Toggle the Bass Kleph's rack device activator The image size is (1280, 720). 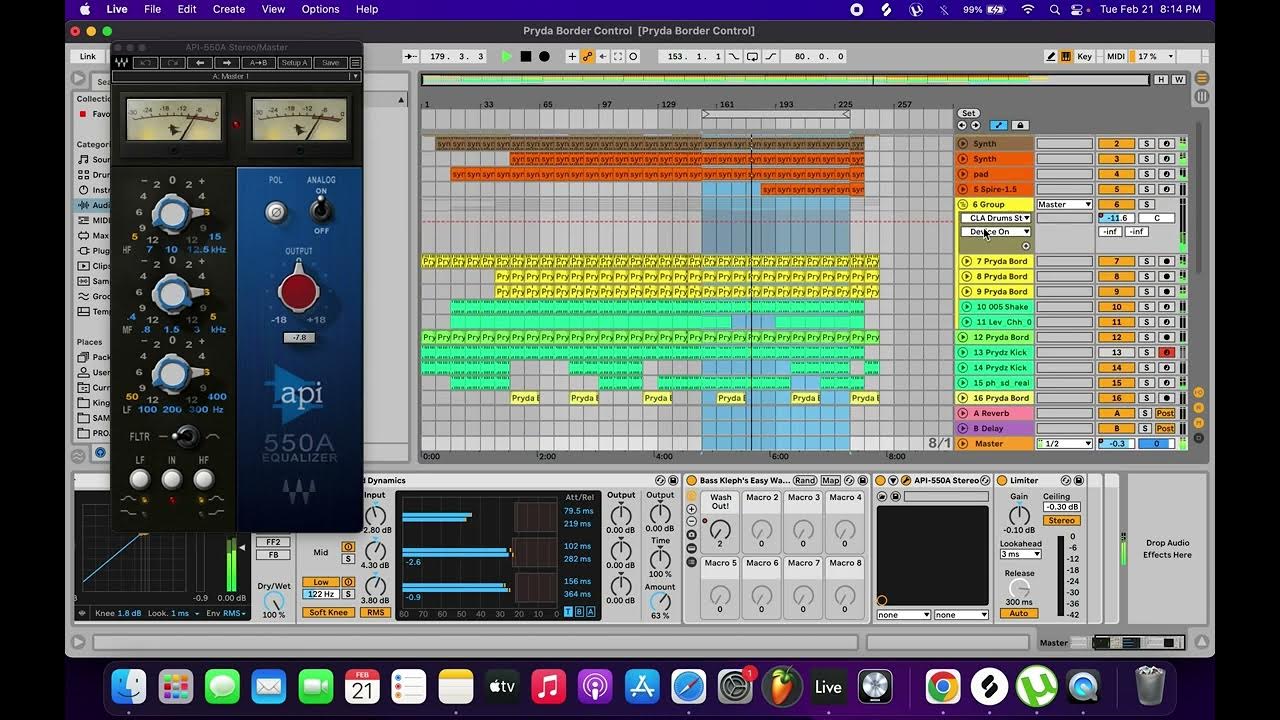click(691, 481)
